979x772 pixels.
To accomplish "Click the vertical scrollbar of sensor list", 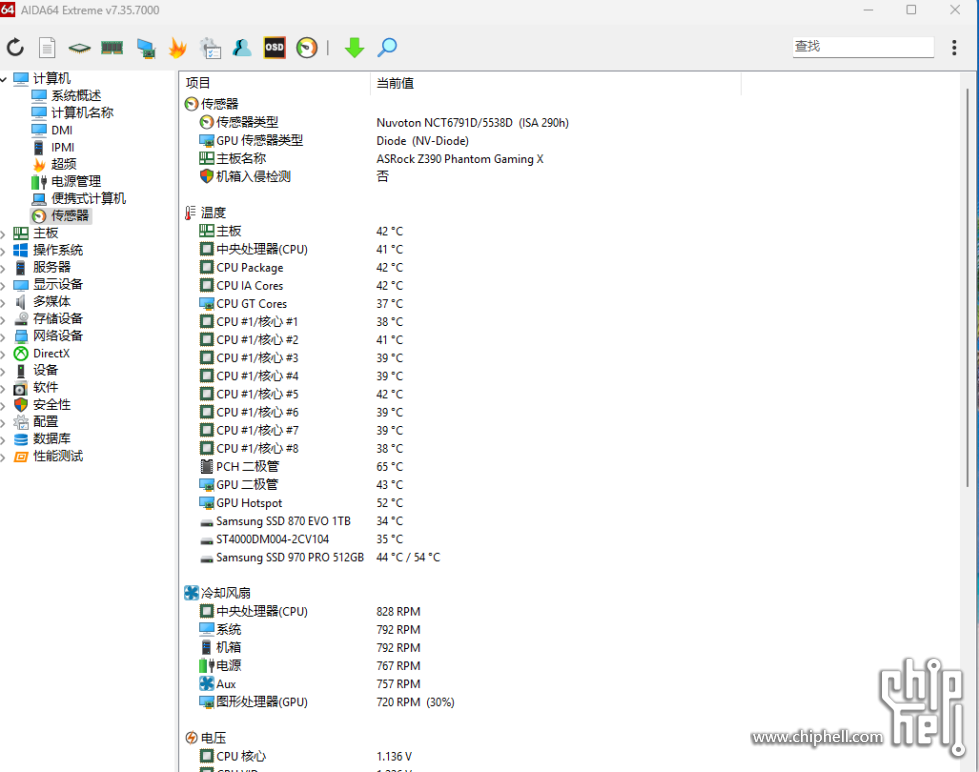I will click(967, 287).
